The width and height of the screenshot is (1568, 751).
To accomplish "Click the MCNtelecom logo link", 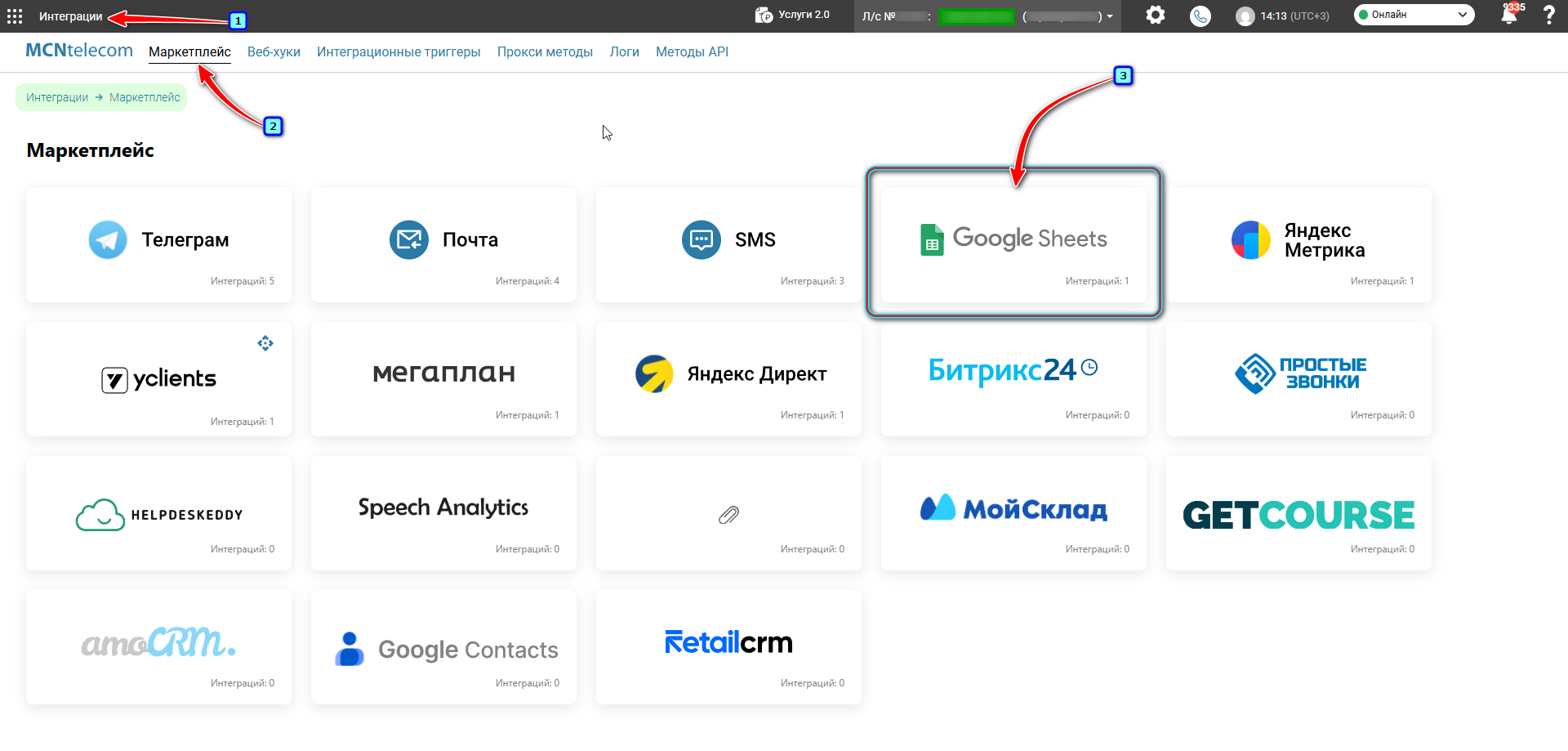I will click(x=79, y=51).
